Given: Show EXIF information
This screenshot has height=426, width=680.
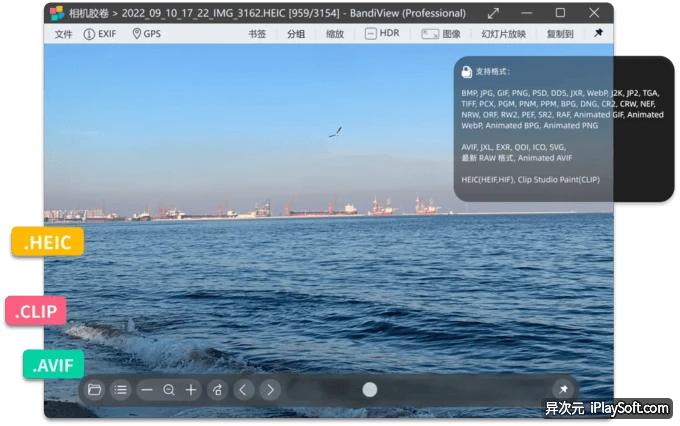Looking at the screenshot, I should pos(100,34).
